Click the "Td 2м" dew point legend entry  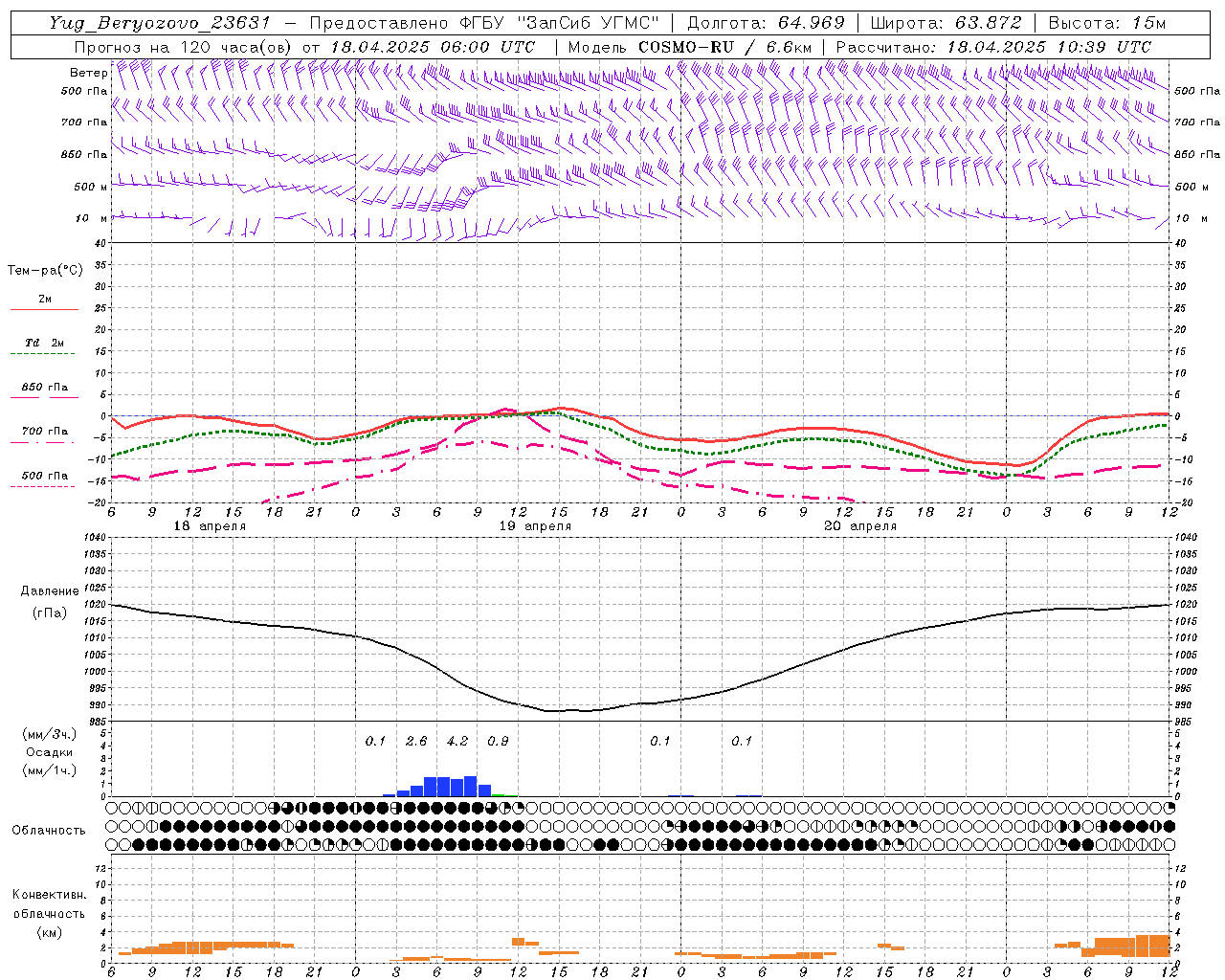45,343
